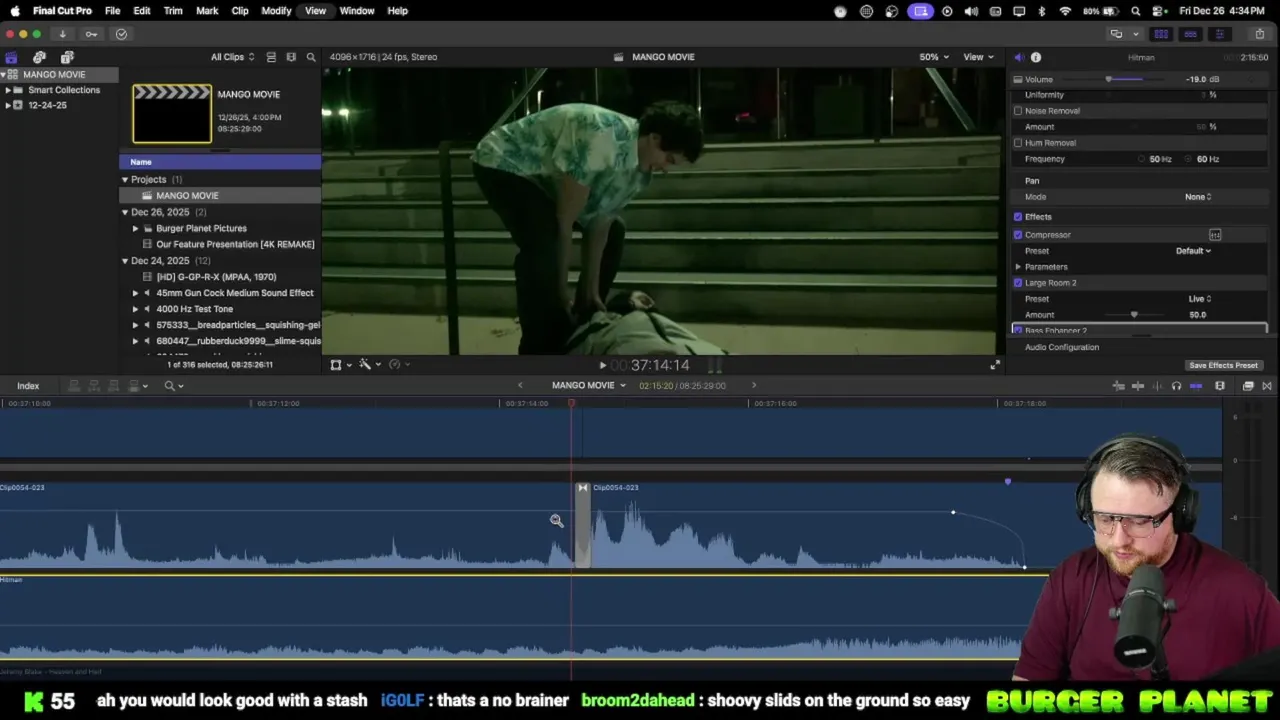This screenshot has width=1280, height=720.
Task: Select the MANGO MOVIE project thumbnail
Action: pyautogui.click(x=172, y=114)
